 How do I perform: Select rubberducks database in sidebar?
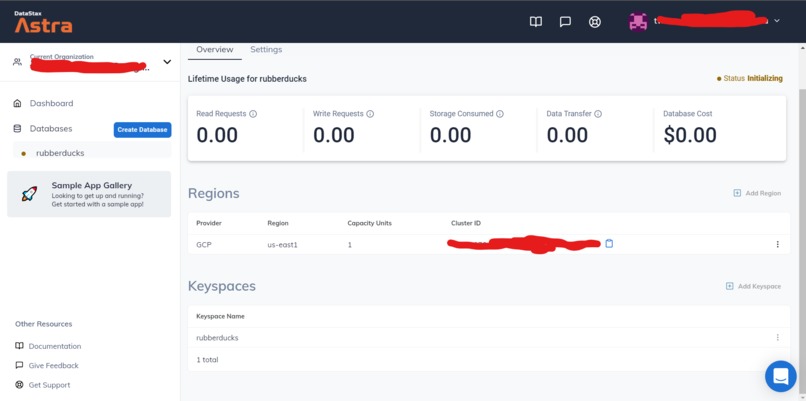click(x=60, y=153)
